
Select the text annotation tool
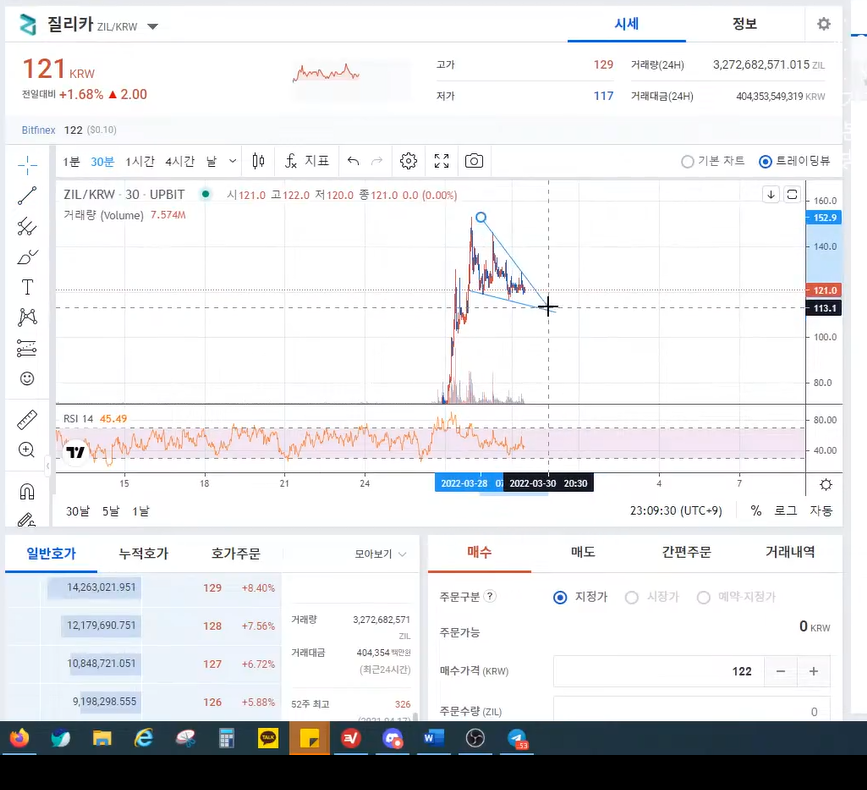point(27,287)
